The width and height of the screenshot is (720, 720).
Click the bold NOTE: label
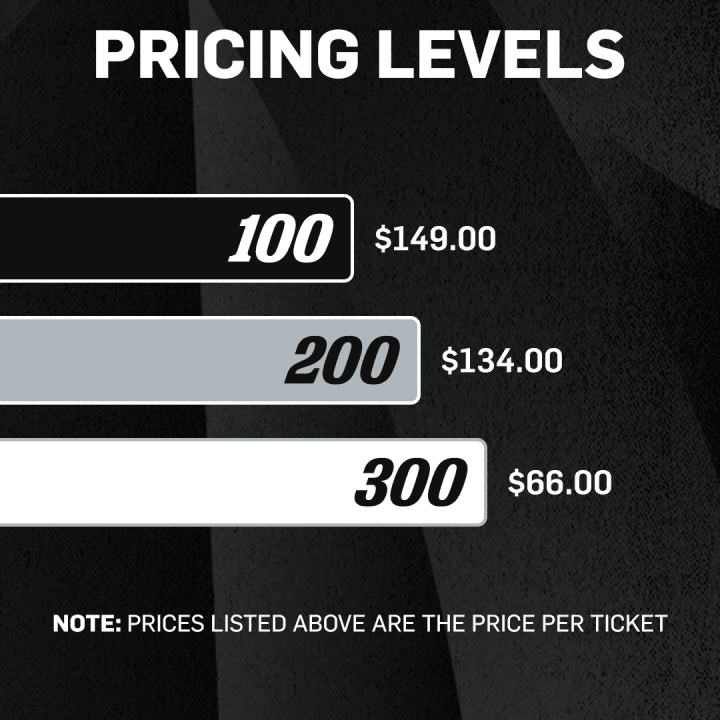tap(87, 624)
